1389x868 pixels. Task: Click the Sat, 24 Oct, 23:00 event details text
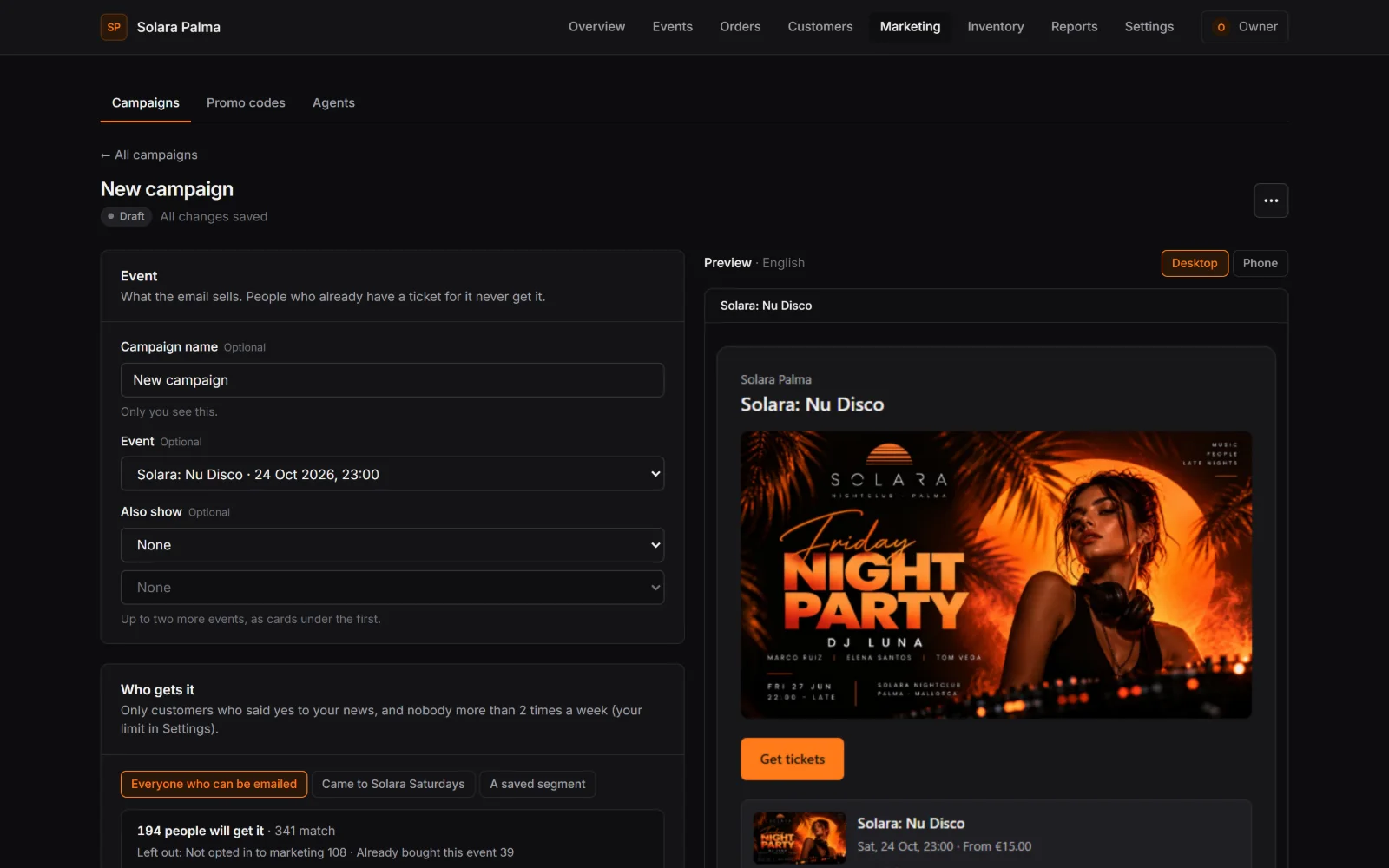point(945,846)
